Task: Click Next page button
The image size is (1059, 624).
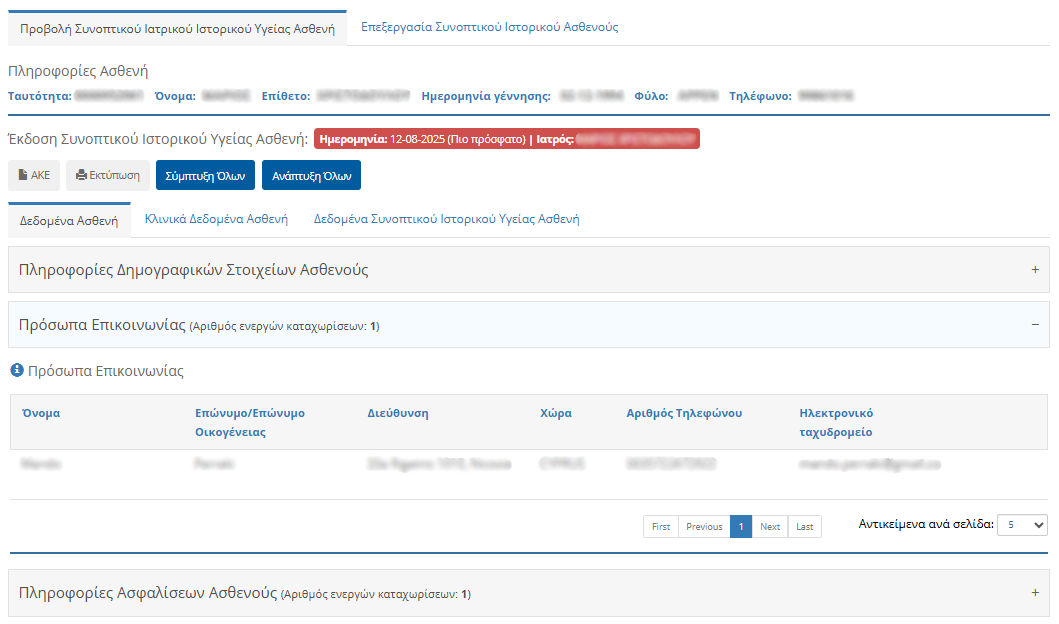Action: point(770,527)
